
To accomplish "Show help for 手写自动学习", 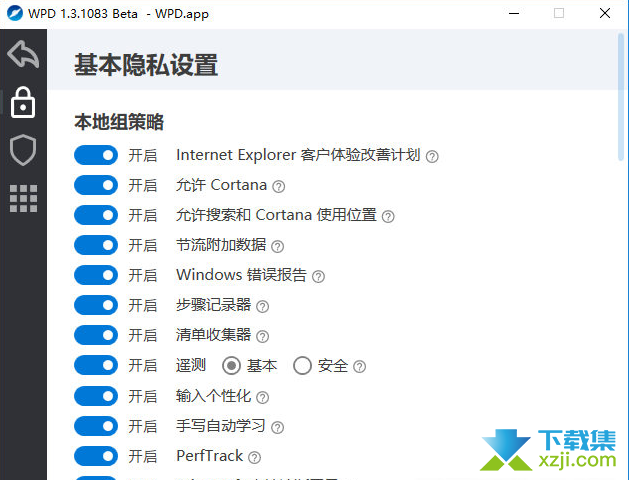I will point(277,427).
